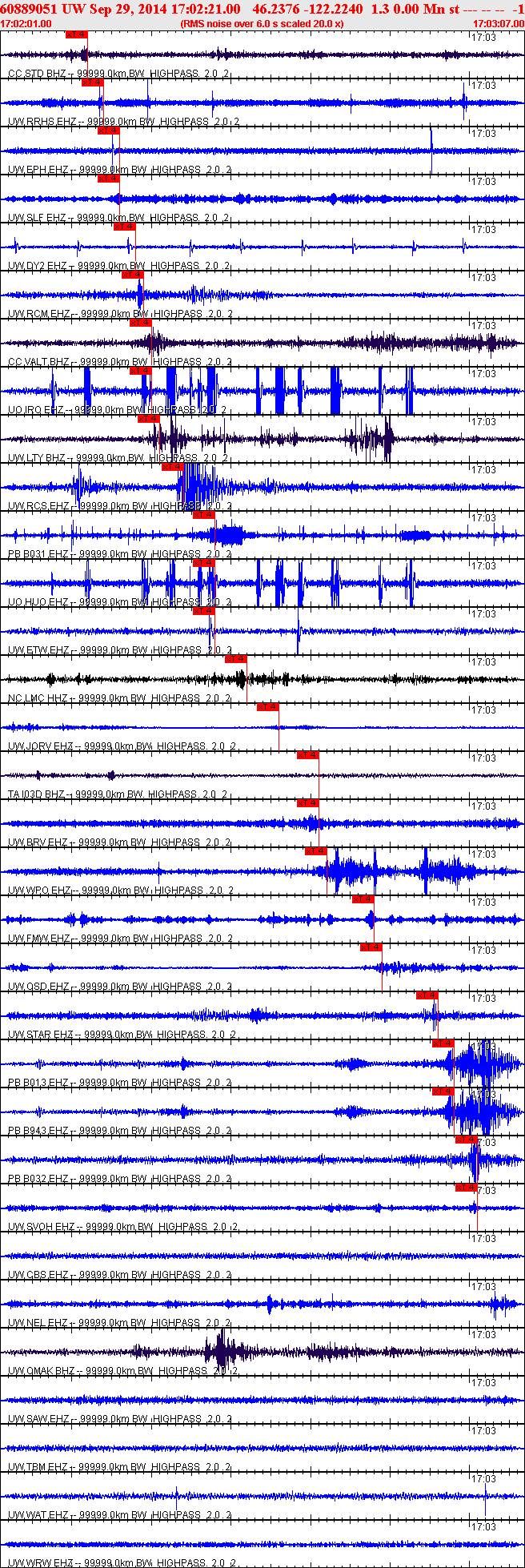Click the event ID 60889051 in the header

[x=26, y=9]
